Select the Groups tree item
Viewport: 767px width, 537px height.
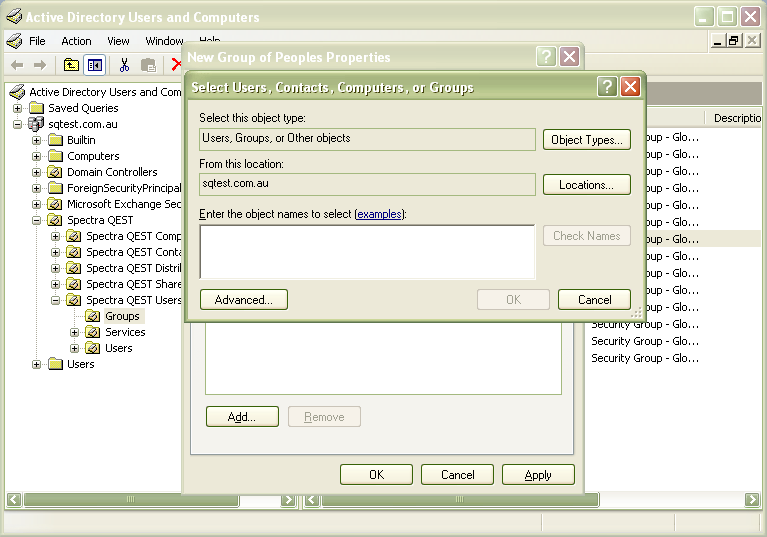[122, 316]
